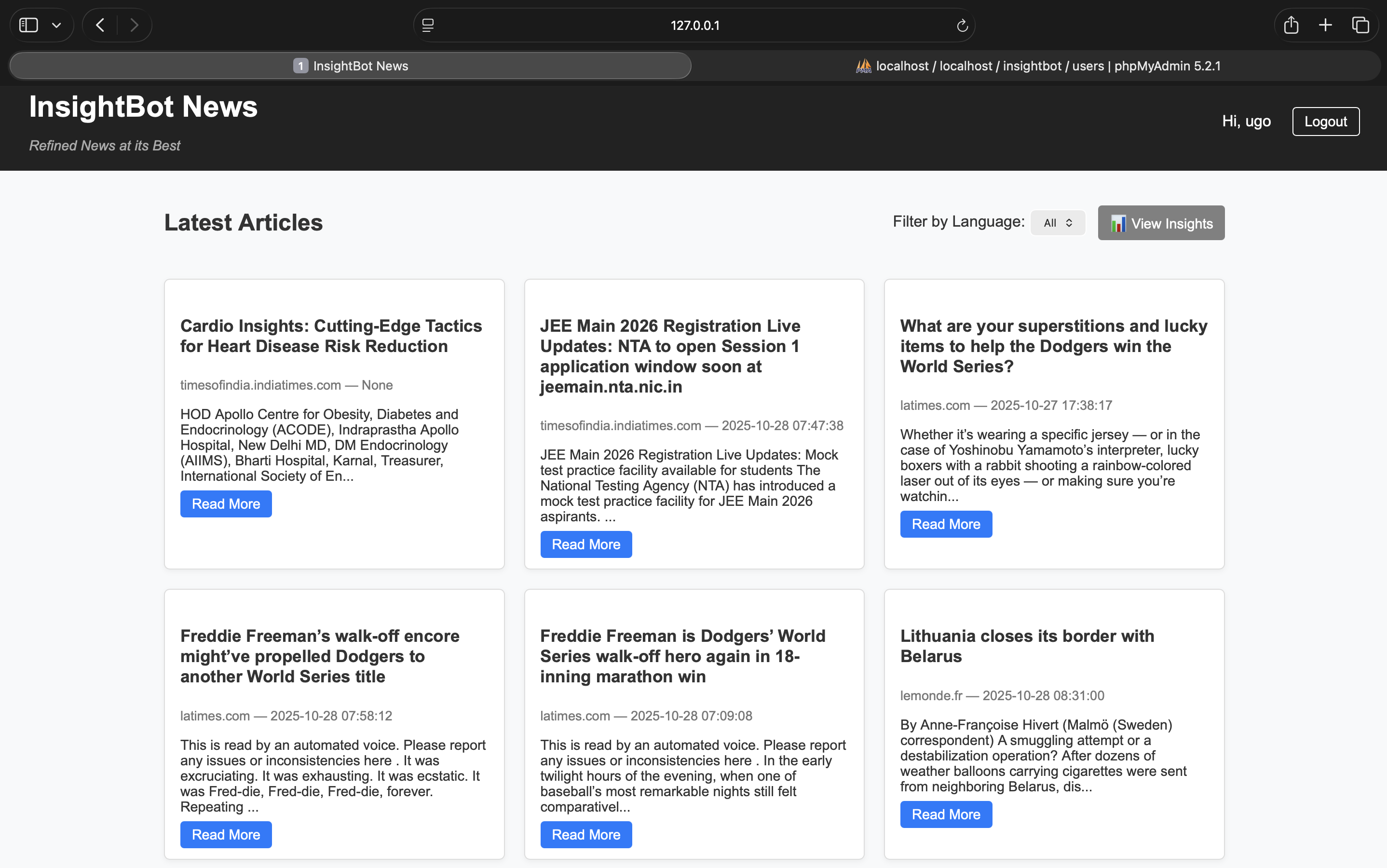
Task: Switch to the phpMyAdmin users tab
Action: coord(1038,66)
